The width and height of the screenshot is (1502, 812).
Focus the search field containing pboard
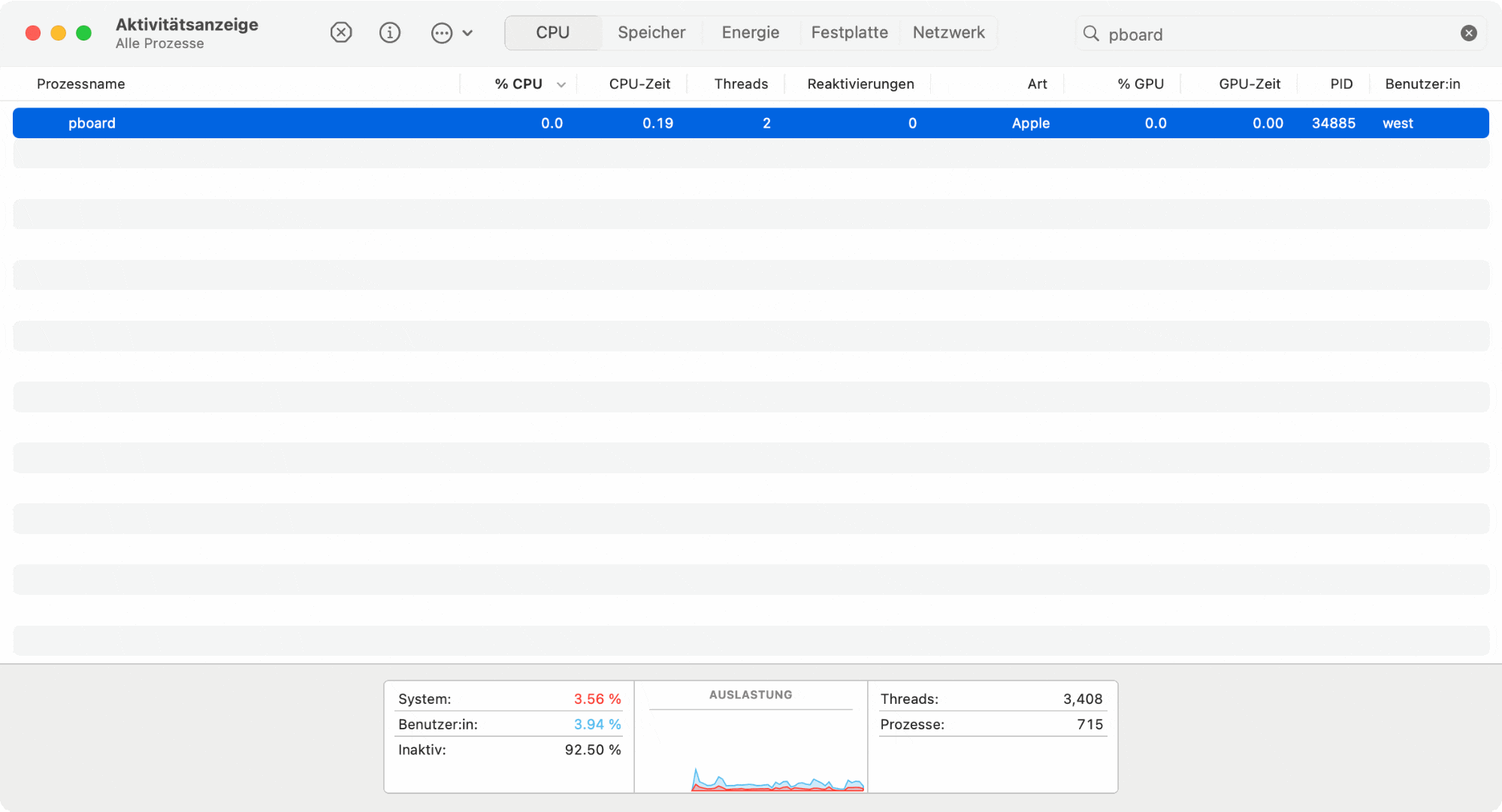(x=1281, y=34)
